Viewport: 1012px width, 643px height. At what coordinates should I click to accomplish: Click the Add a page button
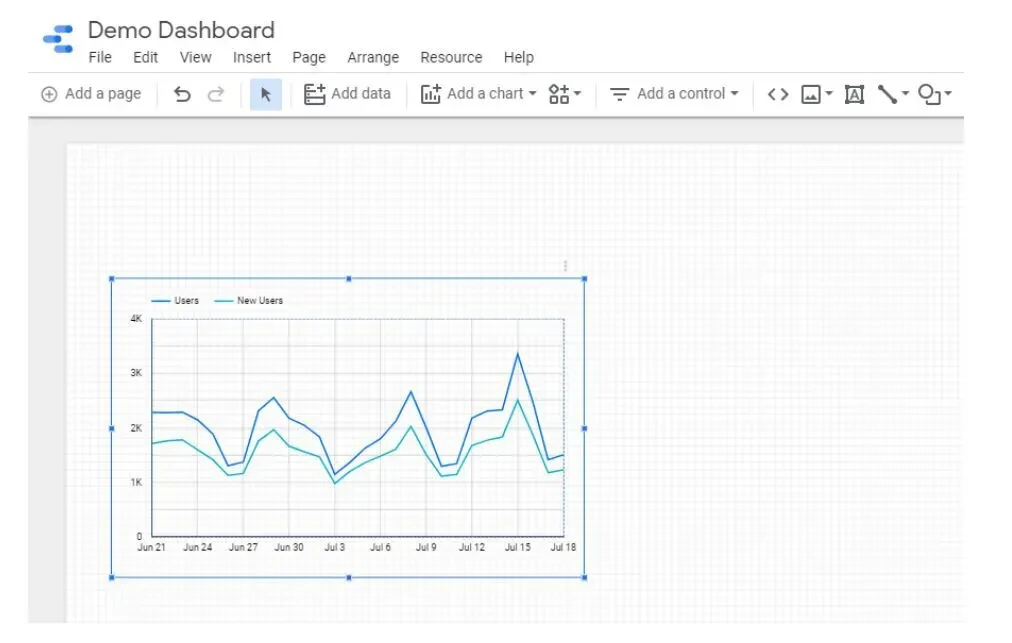(90, 93)
